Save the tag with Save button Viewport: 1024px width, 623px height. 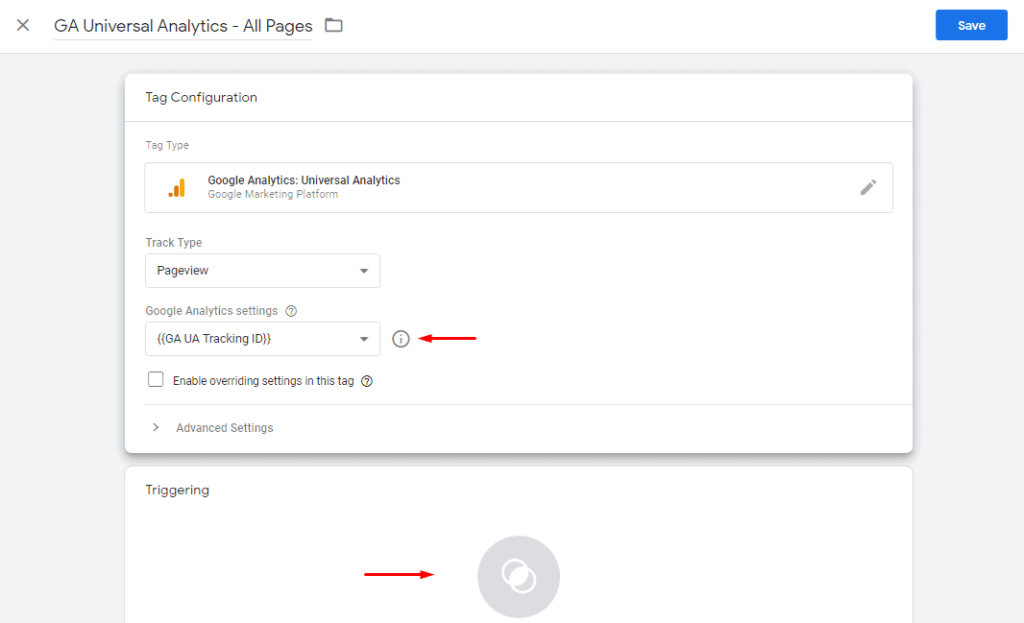(971, 25)
